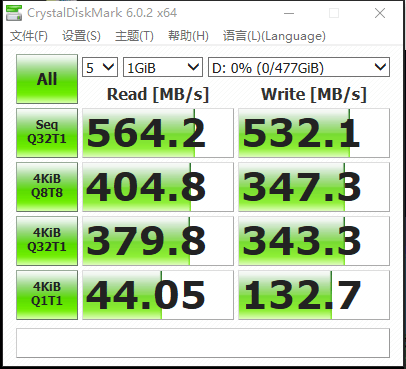Open the drive dropdown showing D: 0%
Viewport: 406px width, 369px height.
point(299,67)
